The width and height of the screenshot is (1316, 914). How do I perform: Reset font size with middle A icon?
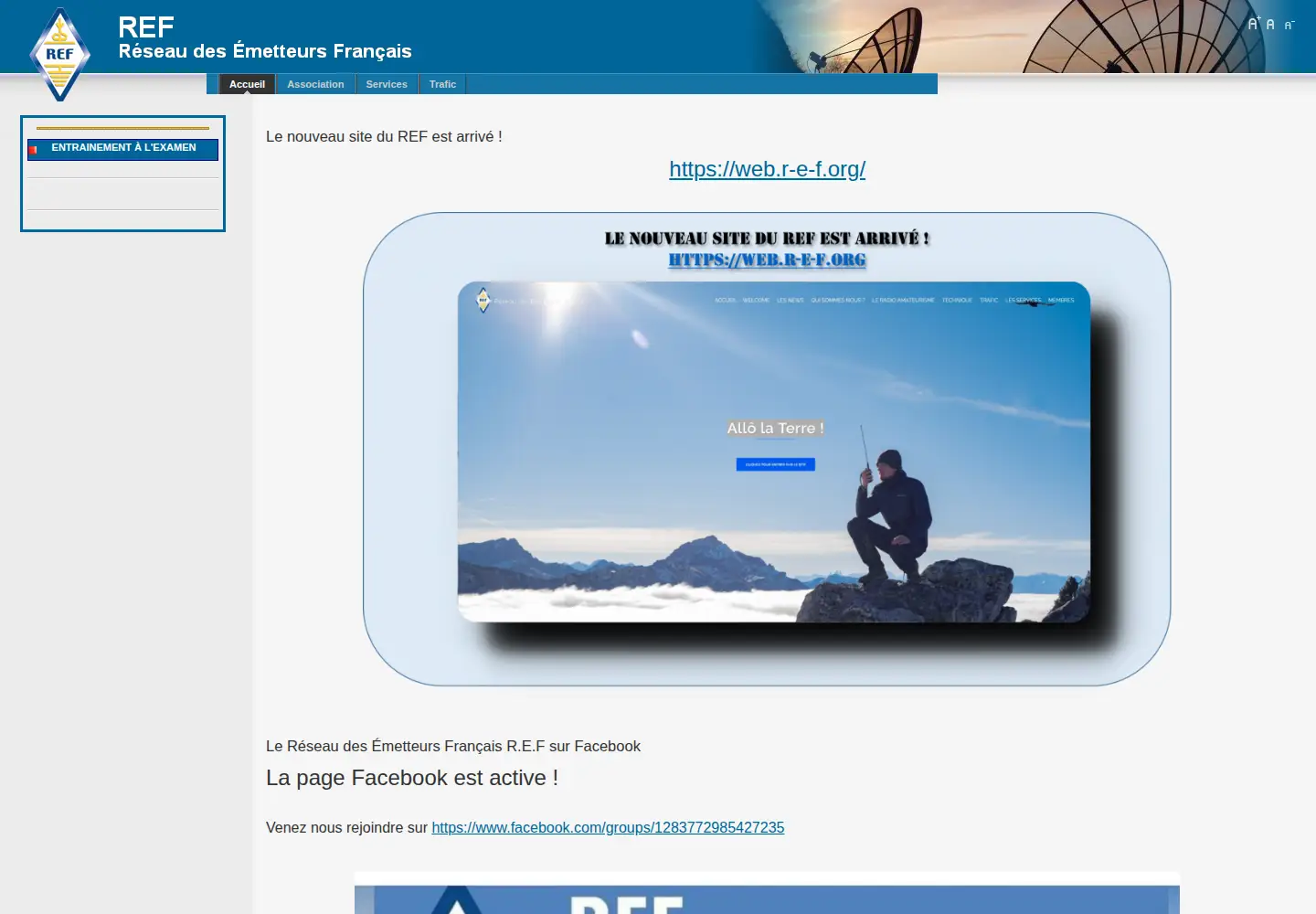[1270, 25]
